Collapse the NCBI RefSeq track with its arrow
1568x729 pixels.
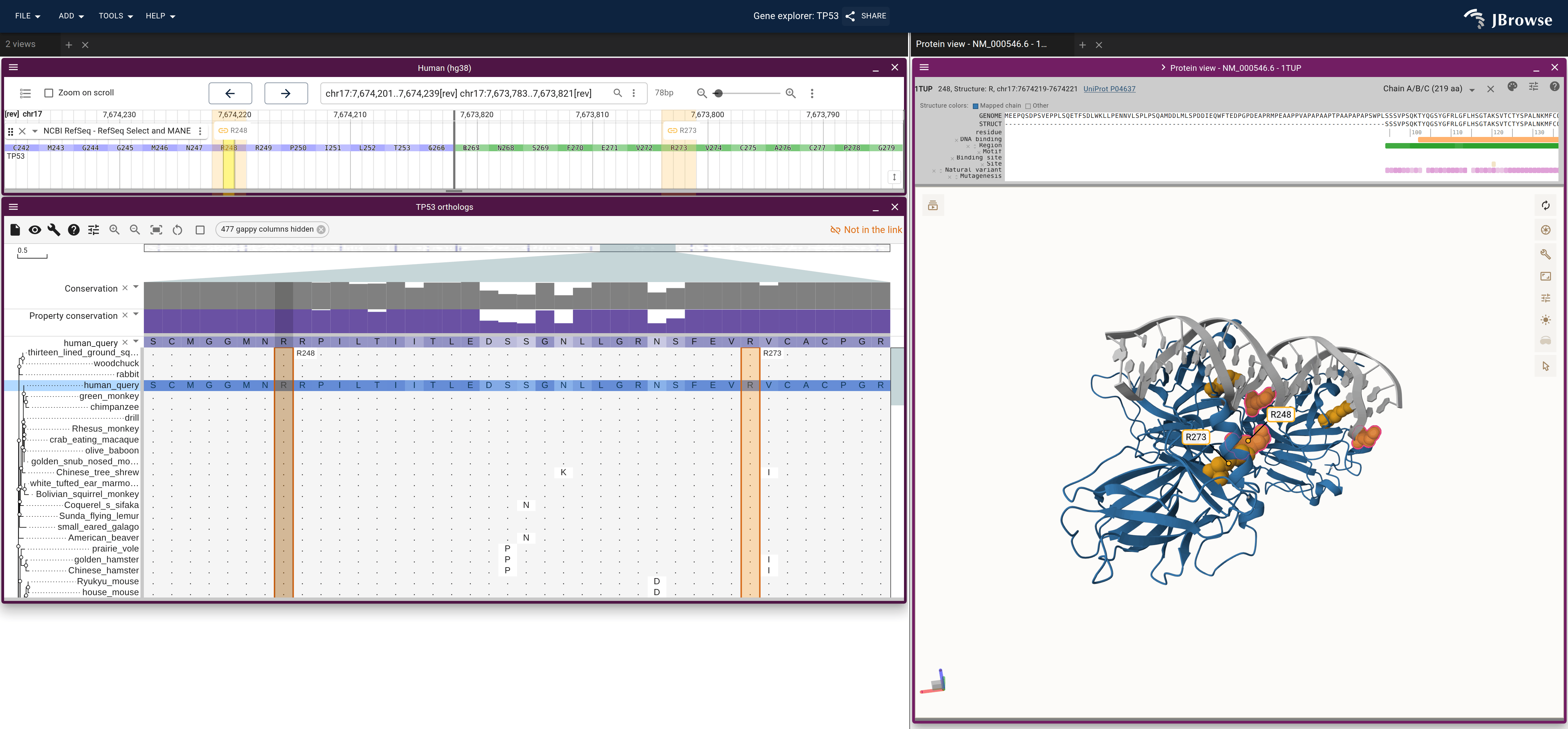(x=35, y=131)
